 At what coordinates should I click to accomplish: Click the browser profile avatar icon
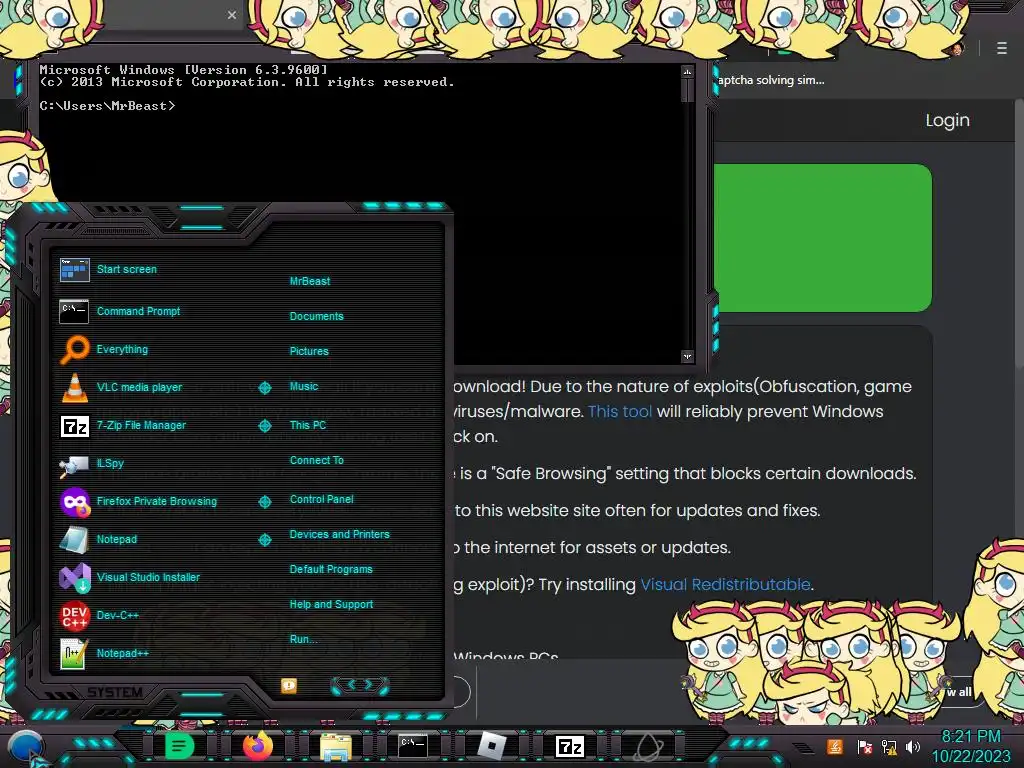[x=957, y=48]
